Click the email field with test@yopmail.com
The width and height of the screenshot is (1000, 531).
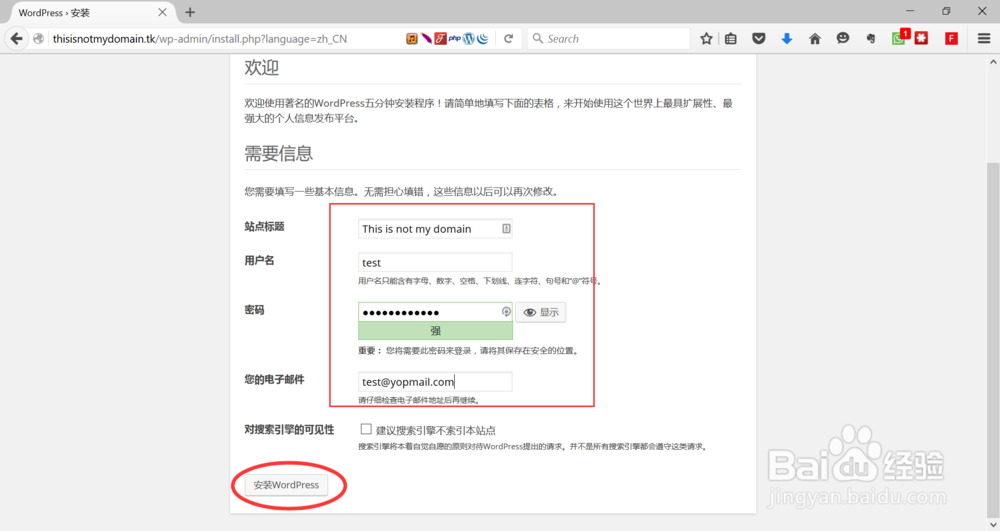435,381
